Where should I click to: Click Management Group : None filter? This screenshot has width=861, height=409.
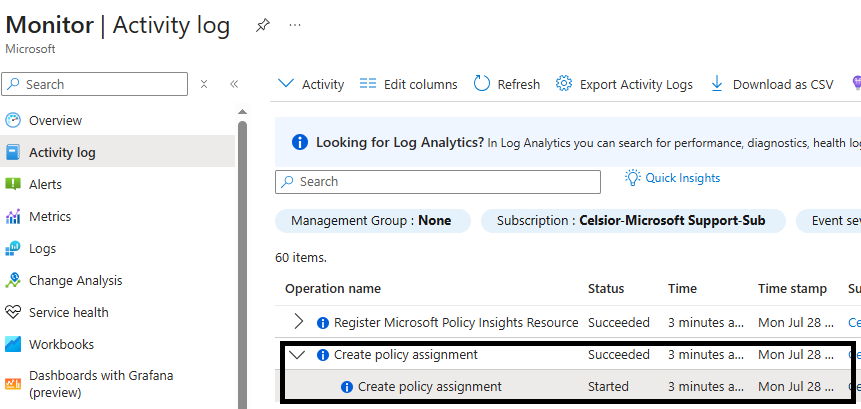372,221
